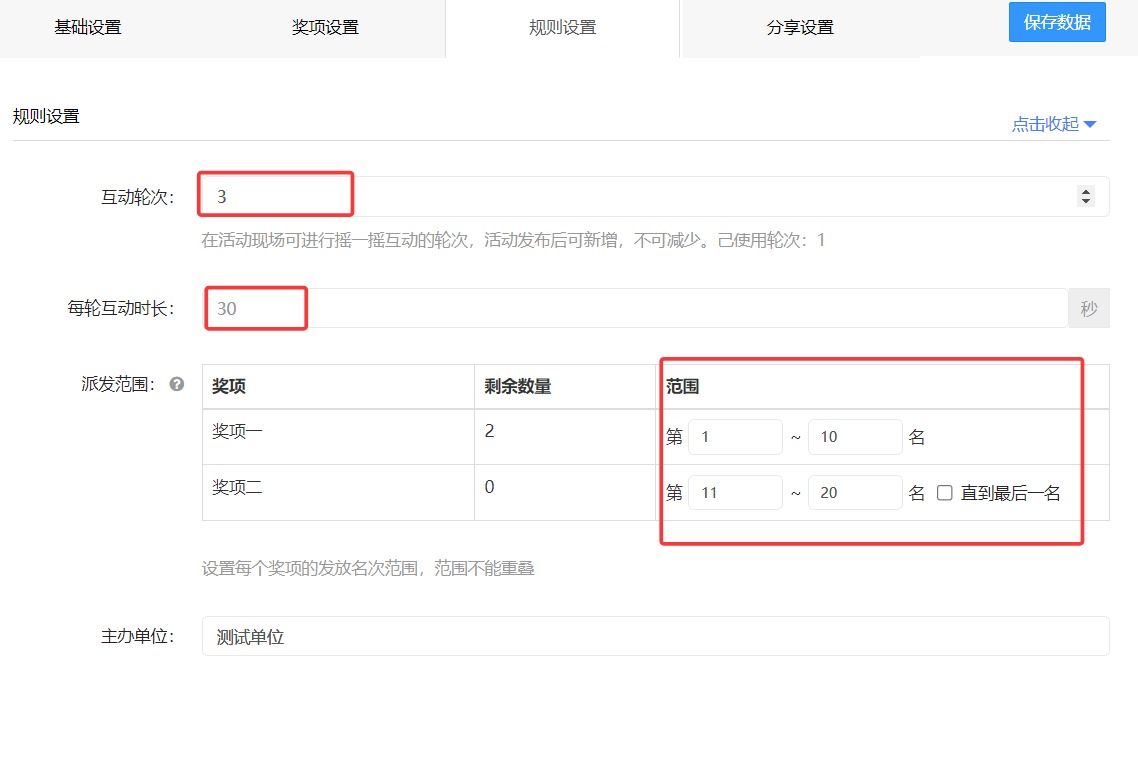The height and width of the screenshot is (759, 1138).
Task: Go to the 分享设置 tab
Action: 800,27
